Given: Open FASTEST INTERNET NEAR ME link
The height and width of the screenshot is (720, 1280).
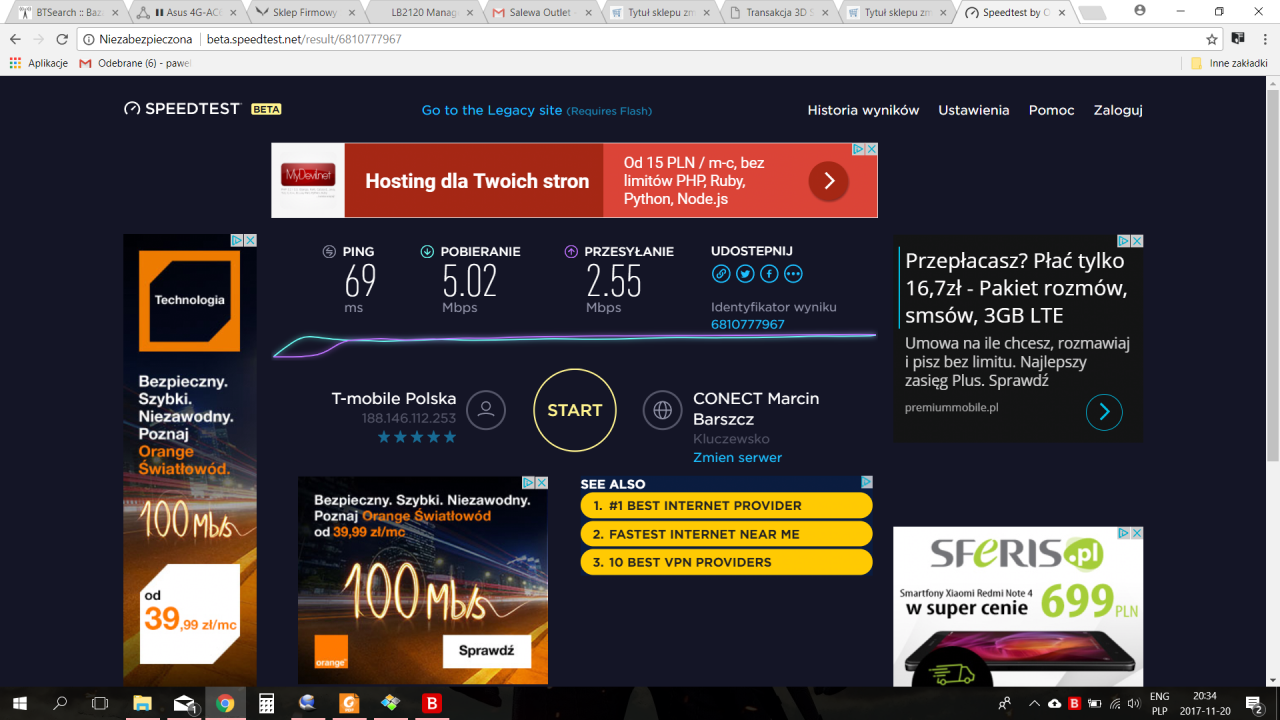Looking at the screenshot, I should pos(726,534).
